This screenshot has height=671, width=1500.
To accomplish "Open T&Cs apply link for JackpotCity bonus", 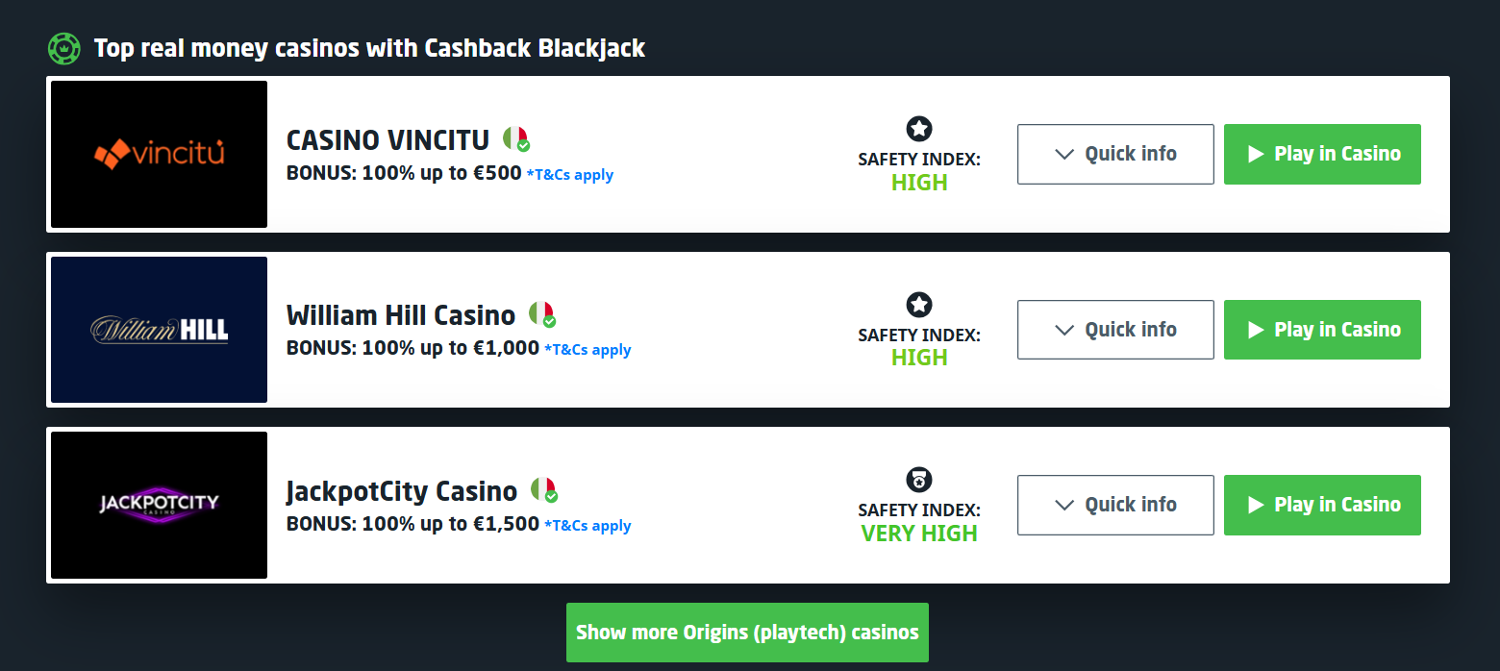I will coord(588,526).
